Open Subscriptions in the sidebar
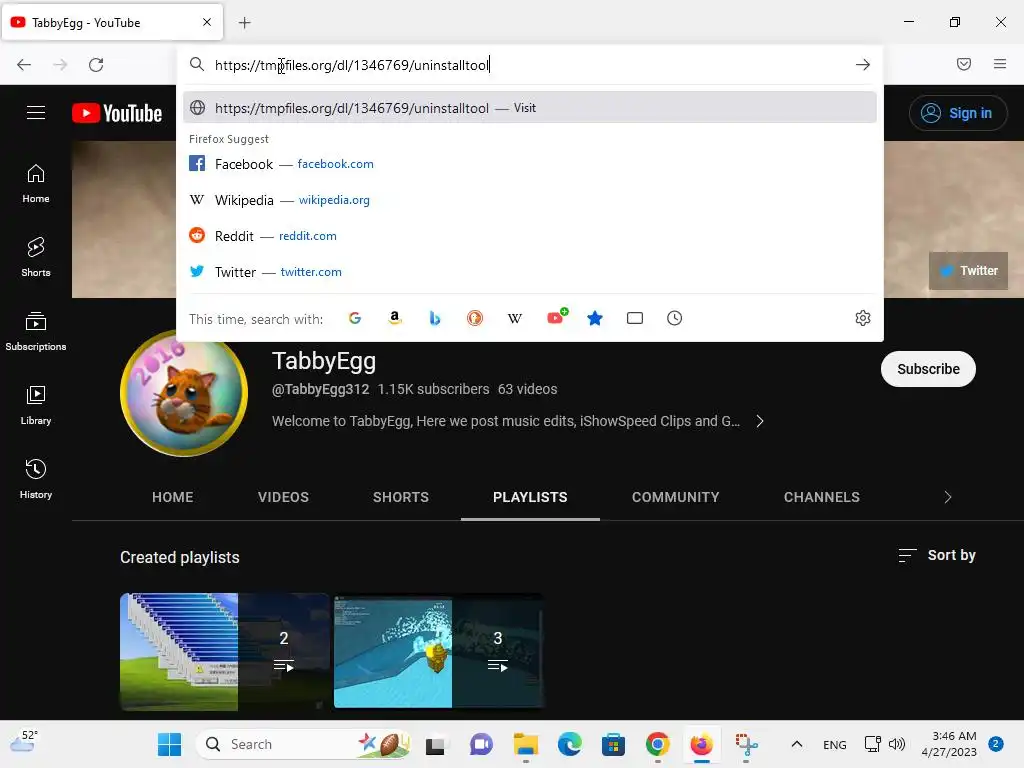Screen dimensions: 1024x768 point(36,331)
